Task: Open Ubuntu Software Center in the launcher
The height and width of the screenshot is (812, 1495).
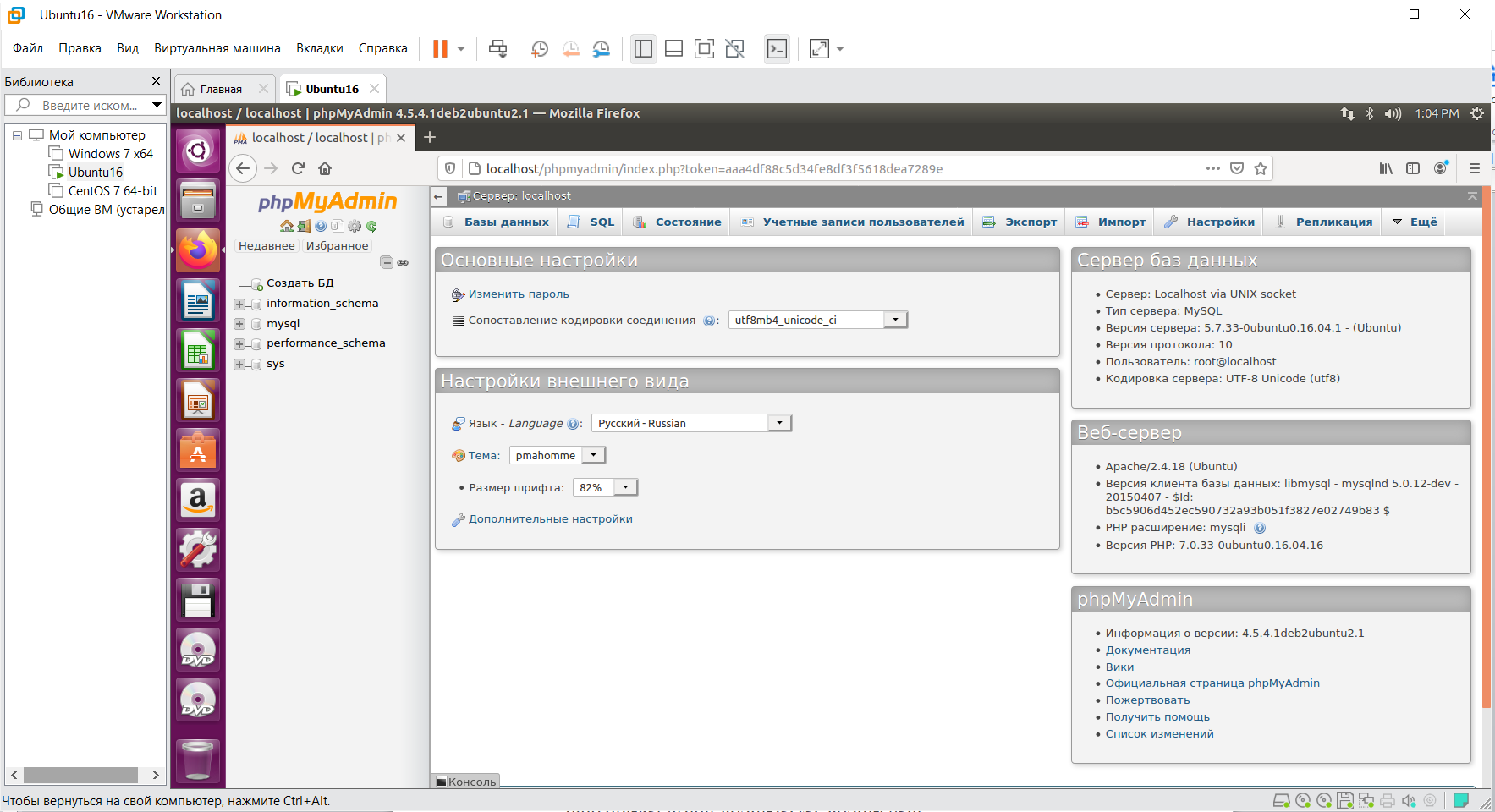Action: 198,450
